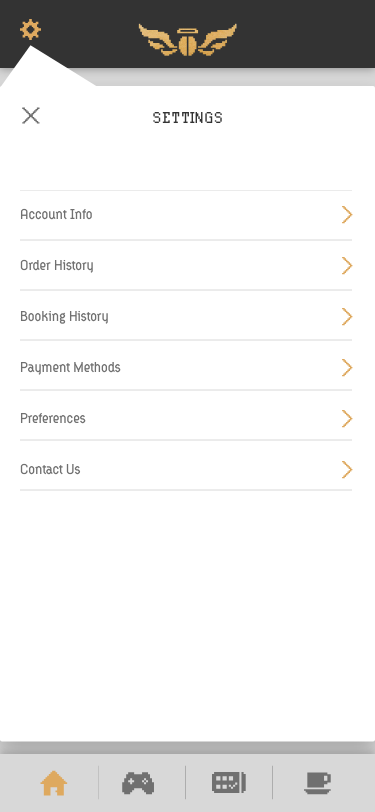Open the game controller tab
Viewport: 375px width, 812px height.
coord(138,783)
